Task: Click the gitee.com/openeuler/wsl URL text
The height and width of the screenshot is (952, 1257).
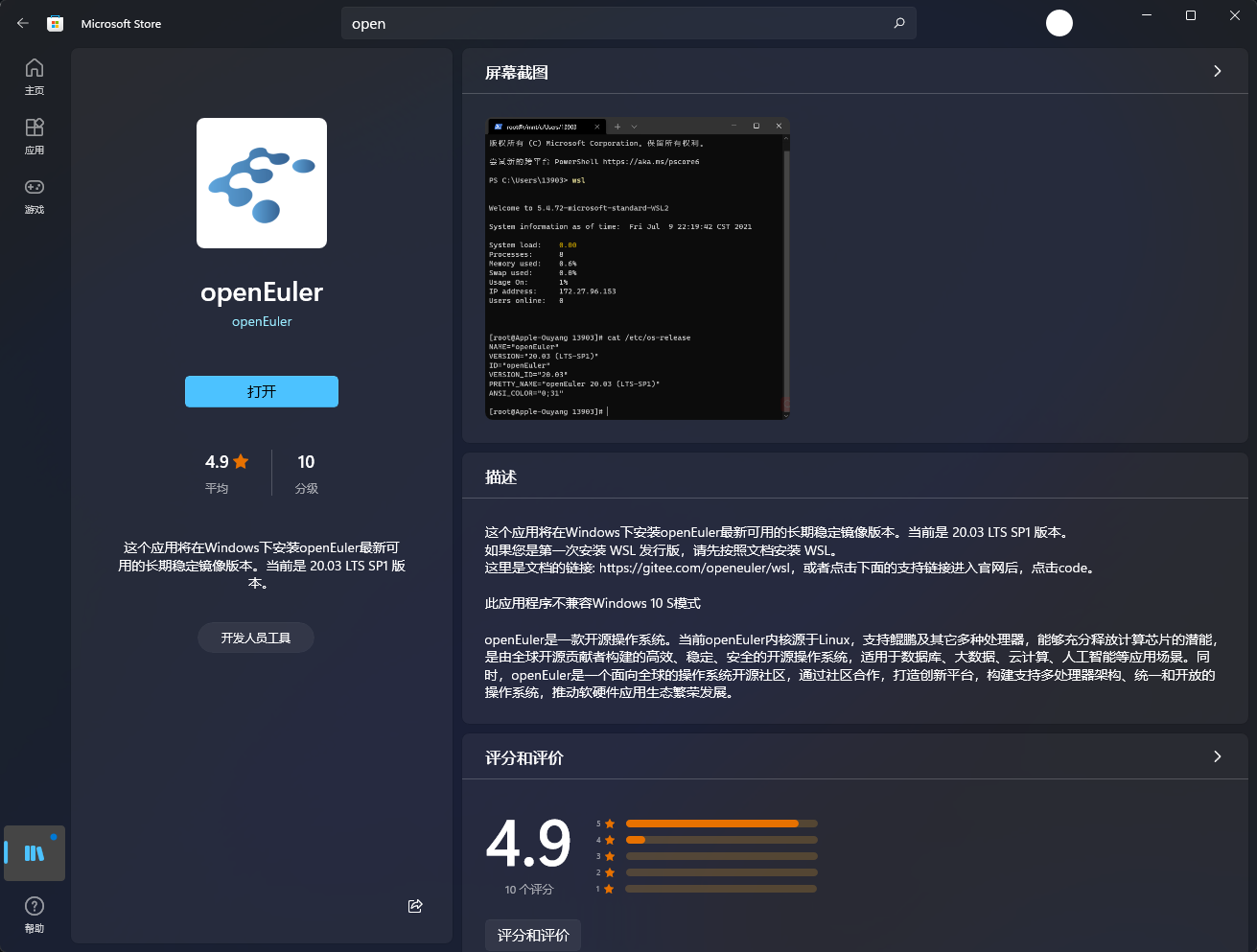Action: click(695, 568)
